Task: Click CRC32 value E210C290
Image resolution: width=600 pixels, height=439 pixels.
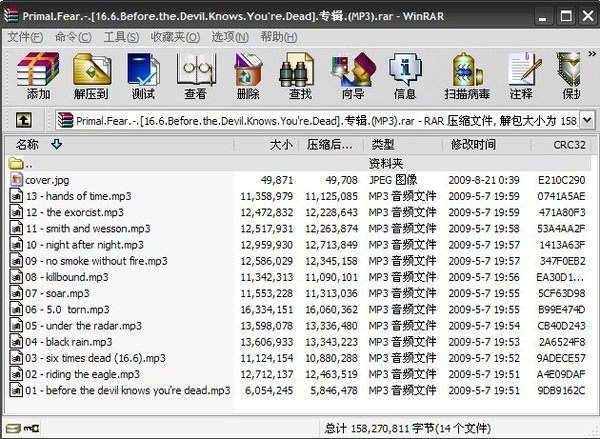Action: pos(561,180)
